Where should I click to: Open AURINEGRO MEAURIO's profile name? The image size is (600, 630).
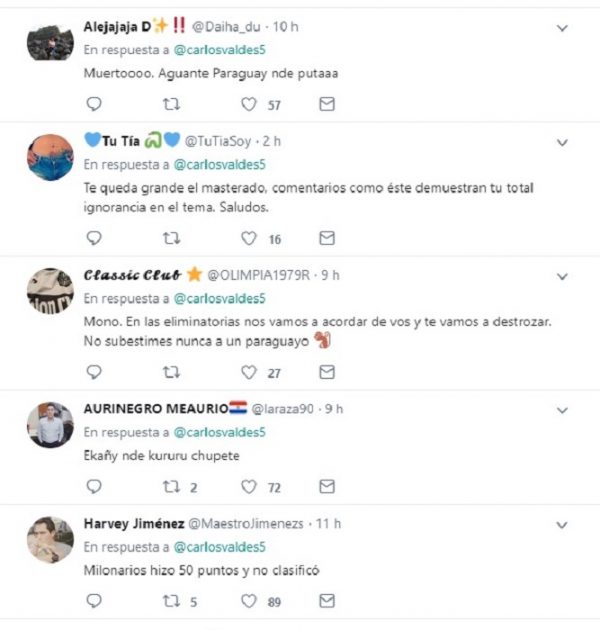pos(156,409)
